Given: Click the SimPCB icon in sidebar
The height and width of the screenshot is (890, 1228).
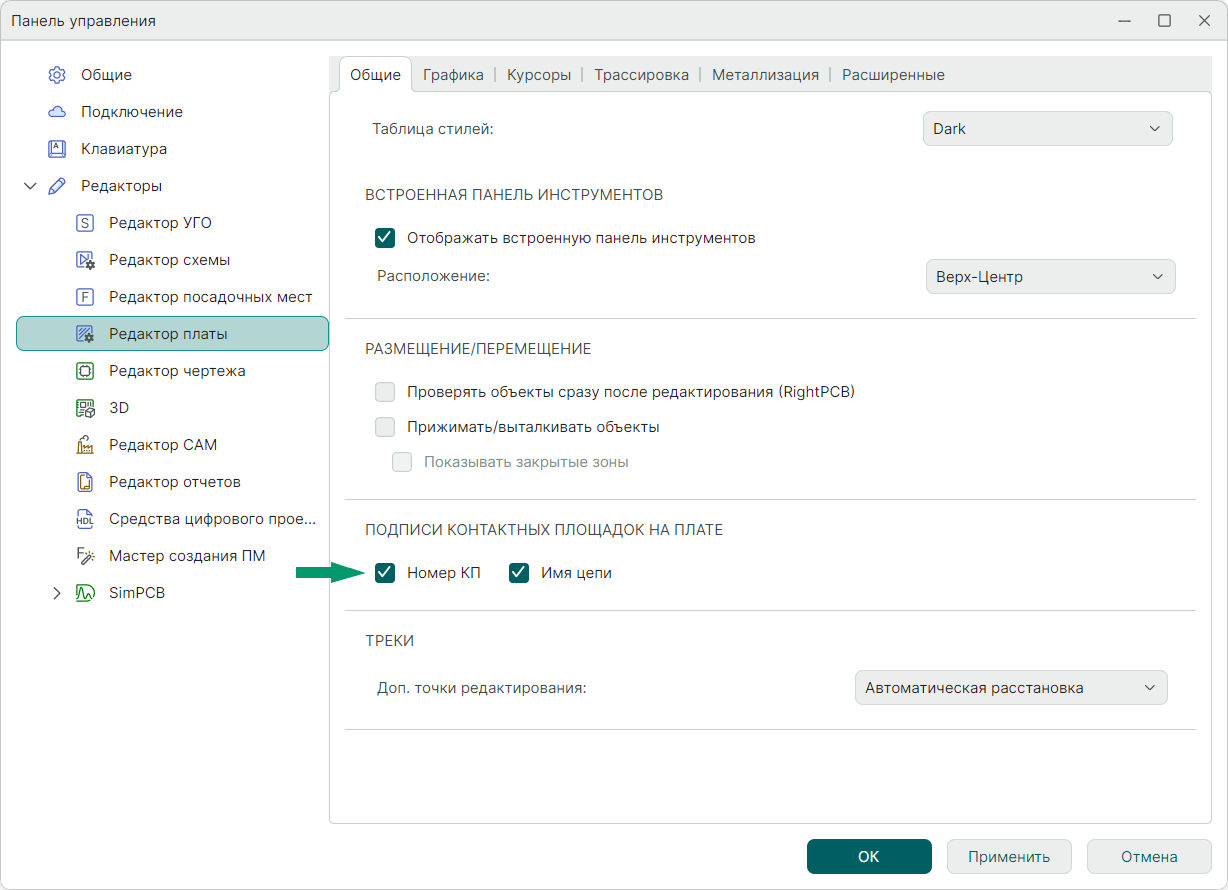Looking at the screenshot, I should click(x=85, y=593).
